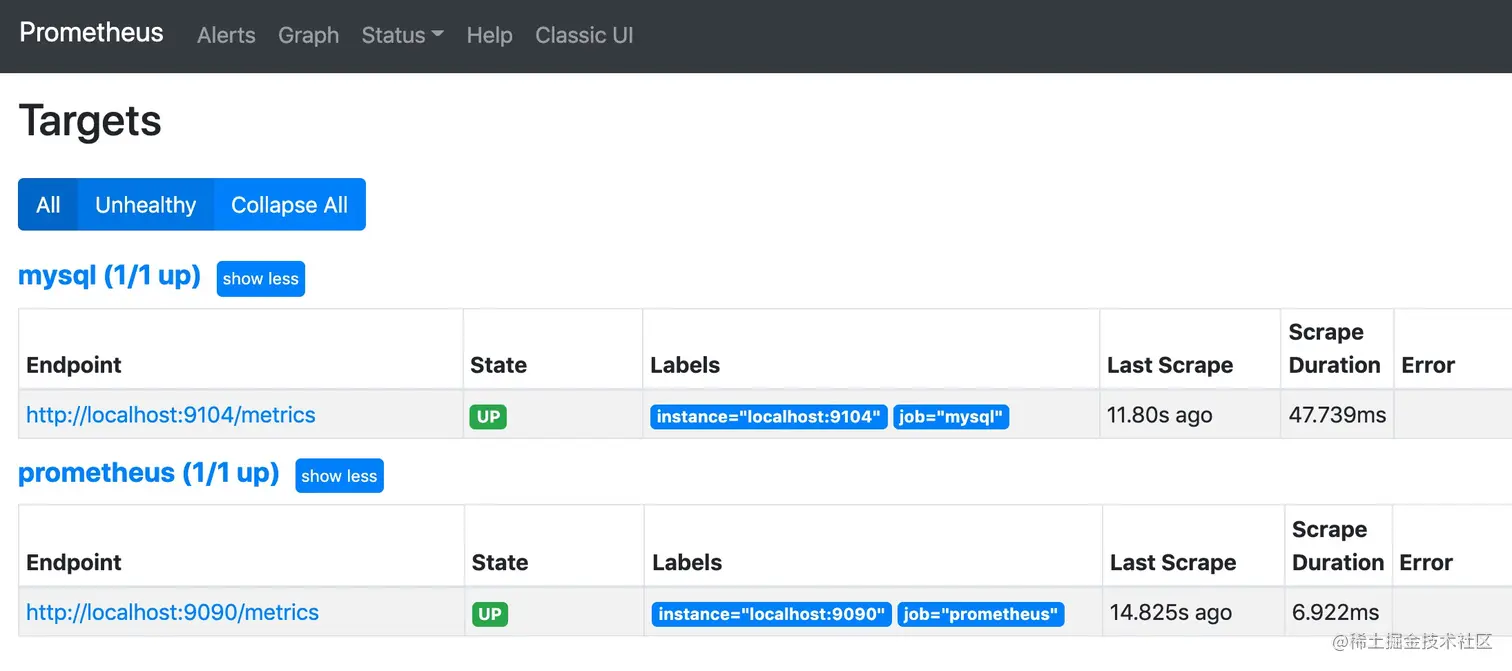The width and height of the screenshot is (1512, 671).
Task: Collapse mysql group with show less
Action: pyautogui.click(x=260, y=279)
